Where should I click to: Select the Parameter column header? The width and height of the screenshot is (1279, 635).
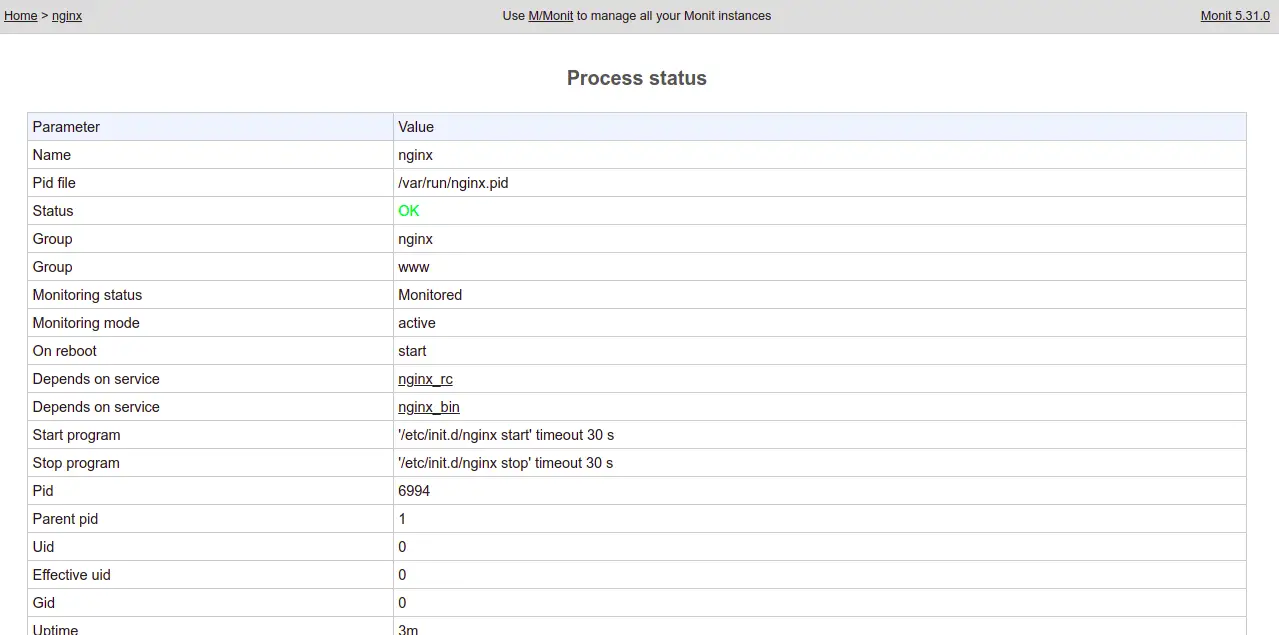coord(66,127)
